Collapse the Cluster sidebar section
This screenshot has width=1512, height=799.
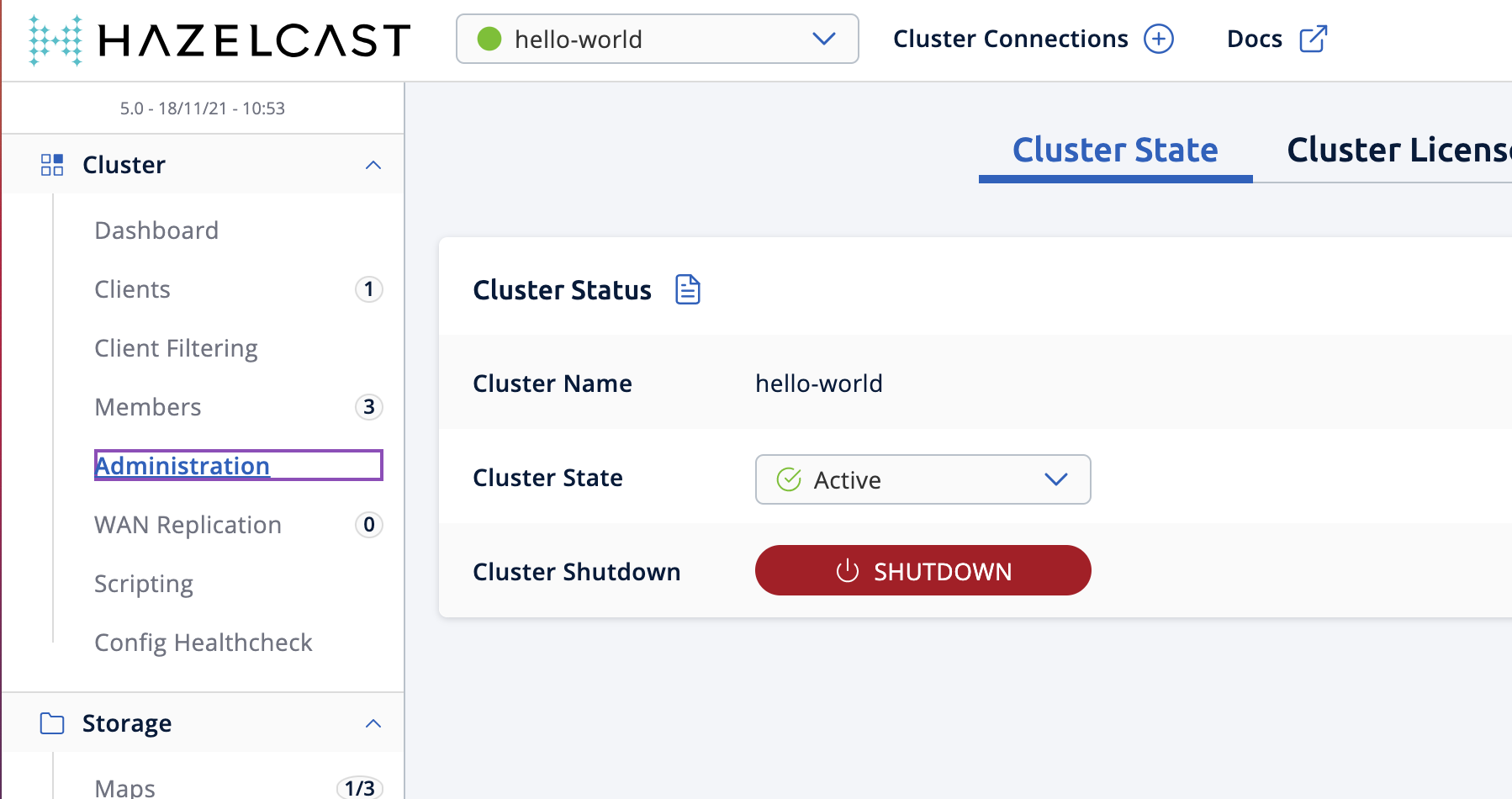click(373, 164)
